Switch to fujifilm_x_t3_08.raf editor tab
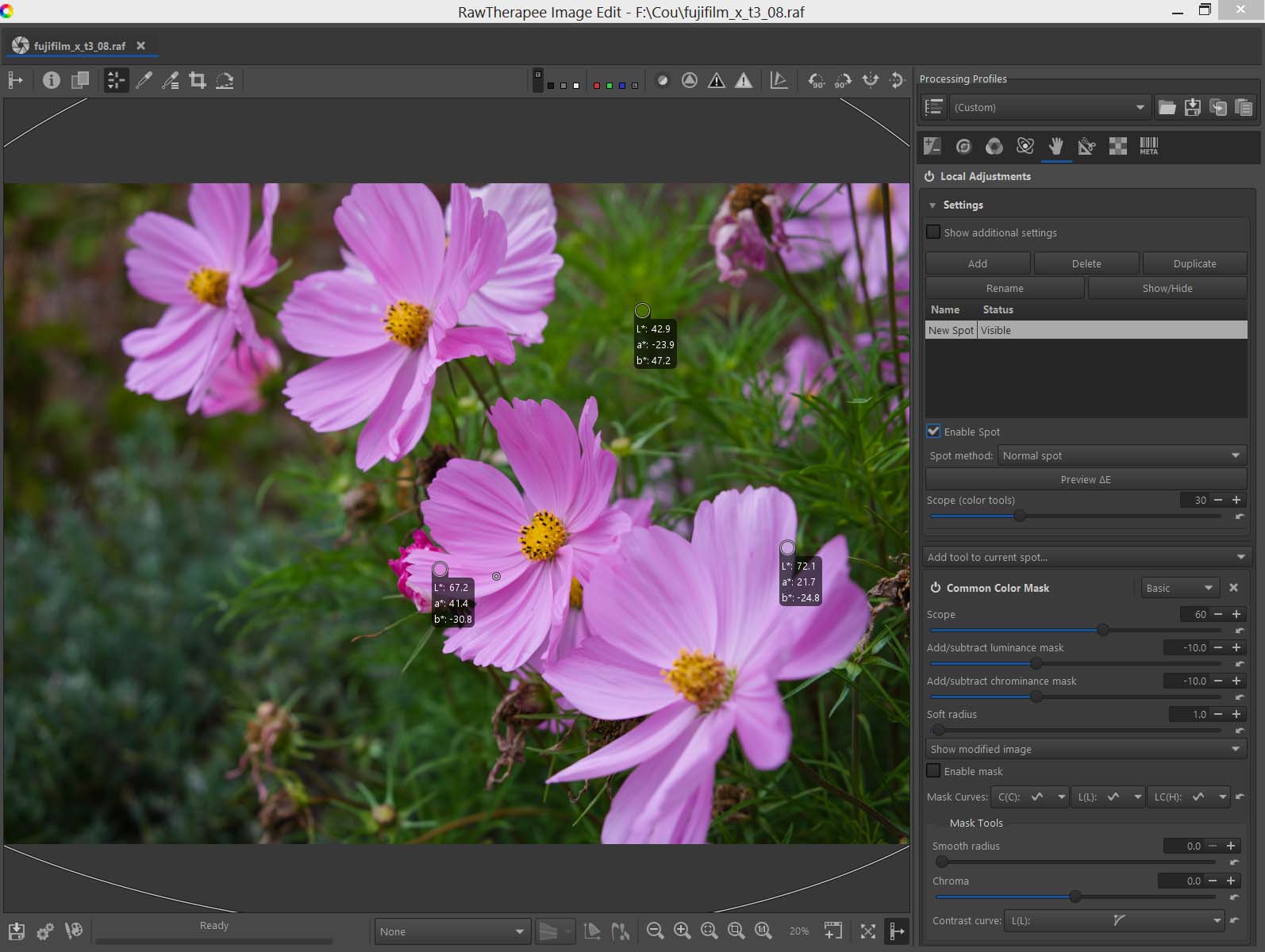 point(79,46)
